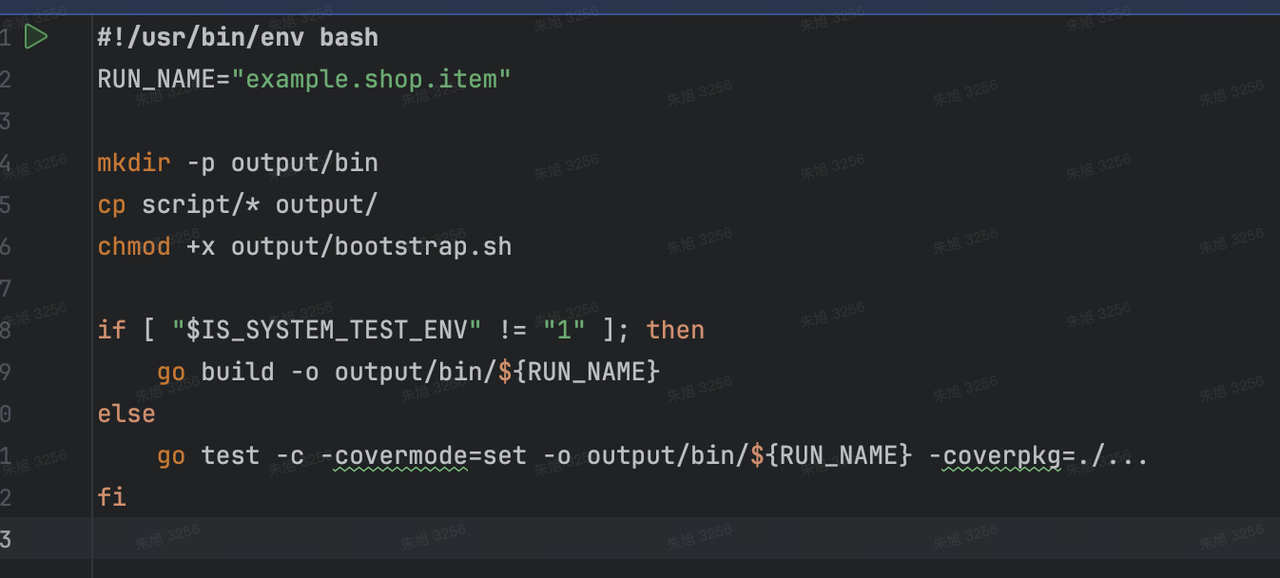1280x578 pixels.
Task: Click "output/bin" on the mkdir line
Action: [x=305, y=163]
